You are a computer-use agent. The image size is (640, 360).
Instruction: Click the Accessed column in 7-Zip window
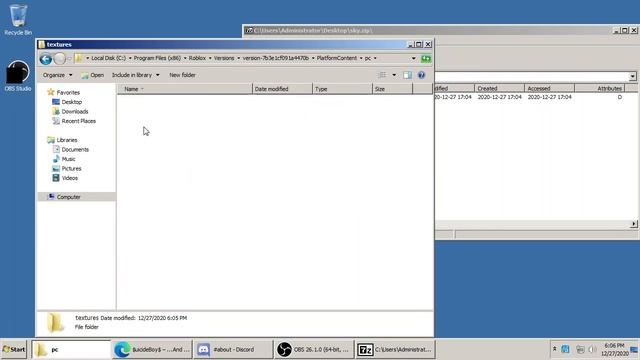[549, 88]
